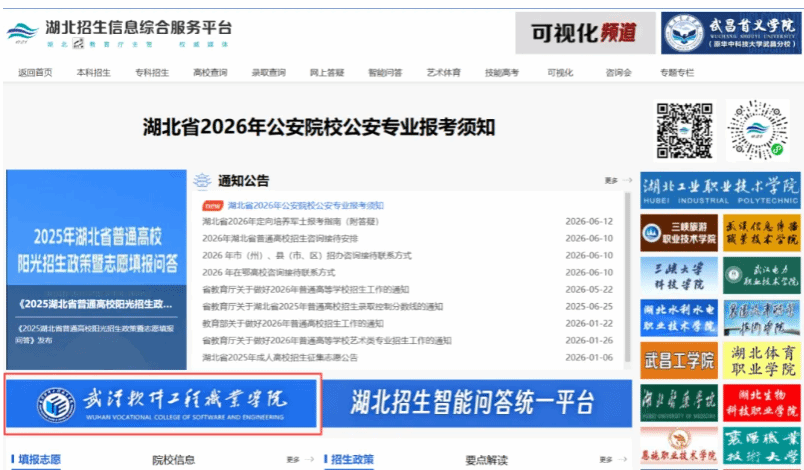Switch to the 要点解读 tab
Image resolution: width=804 pixels, height=470 pixels.
[486, 460]
